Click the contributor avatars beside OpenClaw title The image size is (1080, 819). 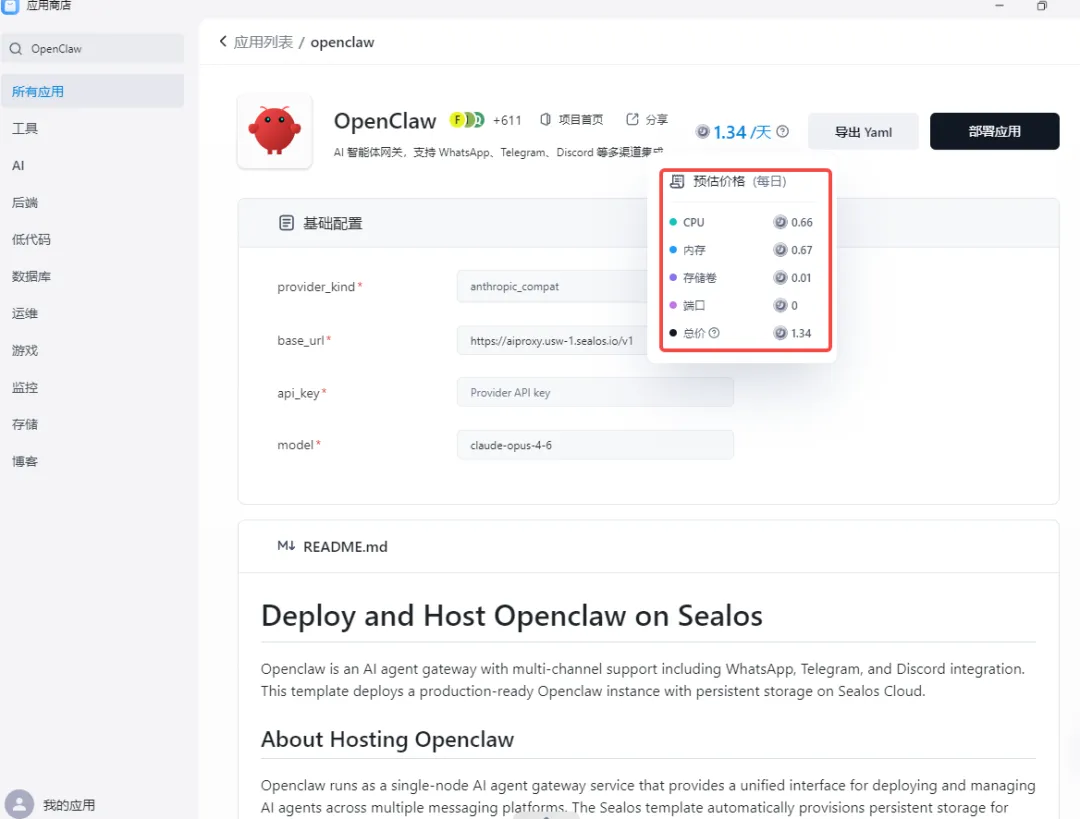[x=467, y=120]
